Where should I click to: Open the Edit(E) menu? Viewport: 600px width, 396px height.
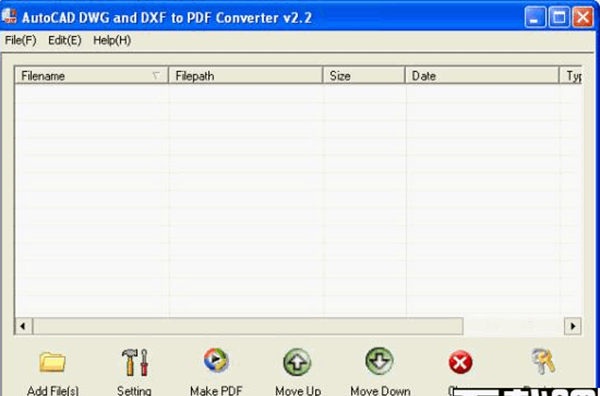click(x=65, y=40)
